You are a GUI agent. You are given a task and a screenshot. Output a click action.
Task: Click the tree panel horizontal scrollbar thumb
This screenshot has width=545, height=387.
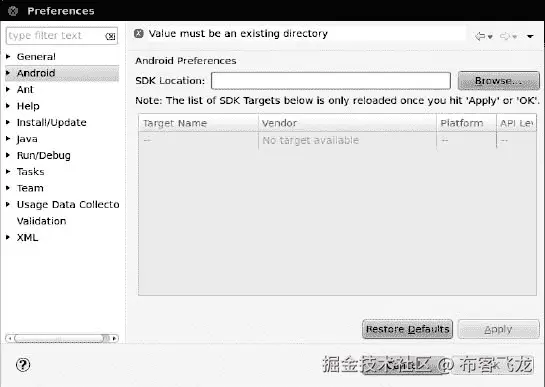(x=62, y=338)
